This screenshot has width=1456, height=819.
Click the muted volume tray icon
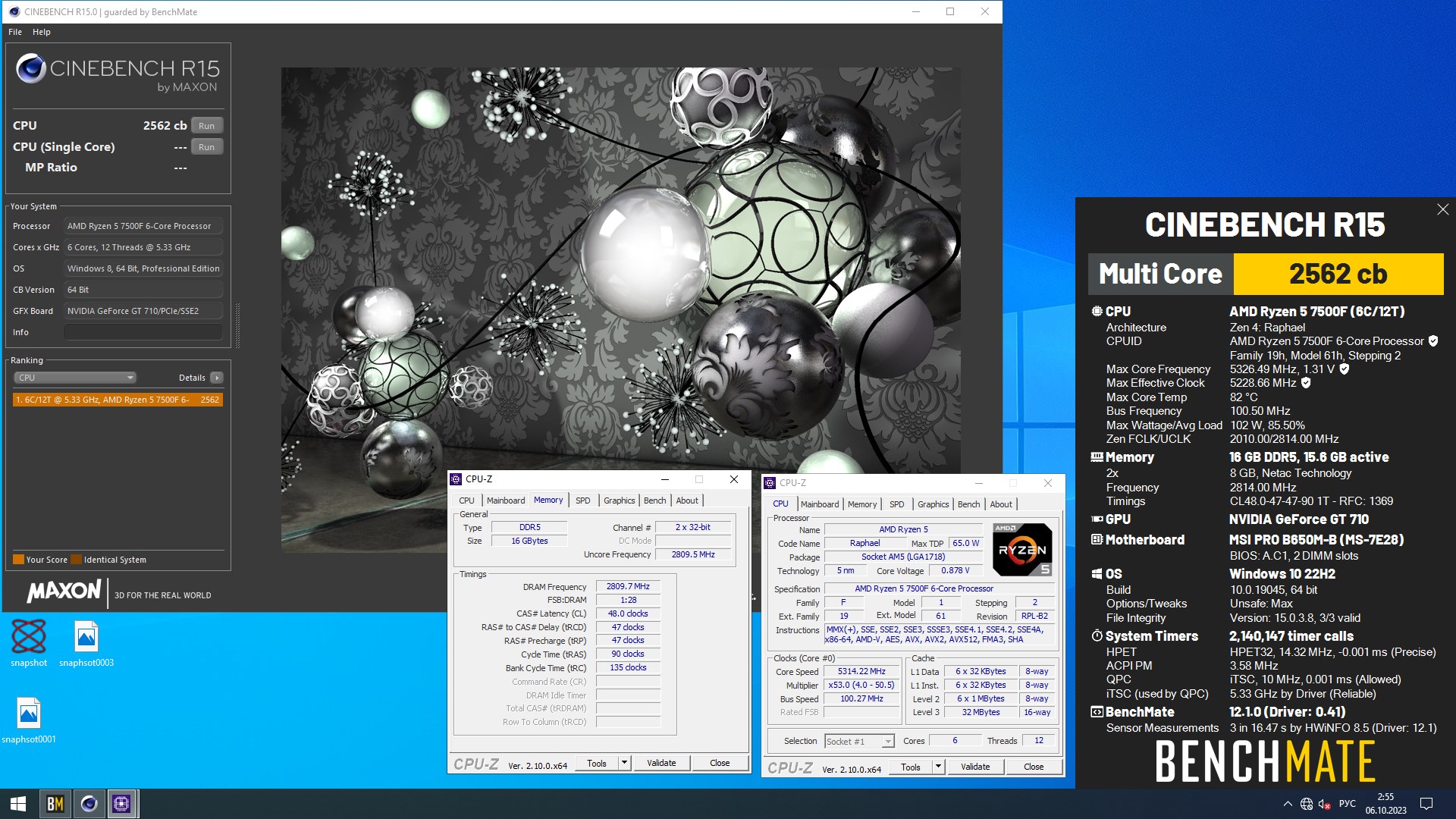click(1324, 804)
